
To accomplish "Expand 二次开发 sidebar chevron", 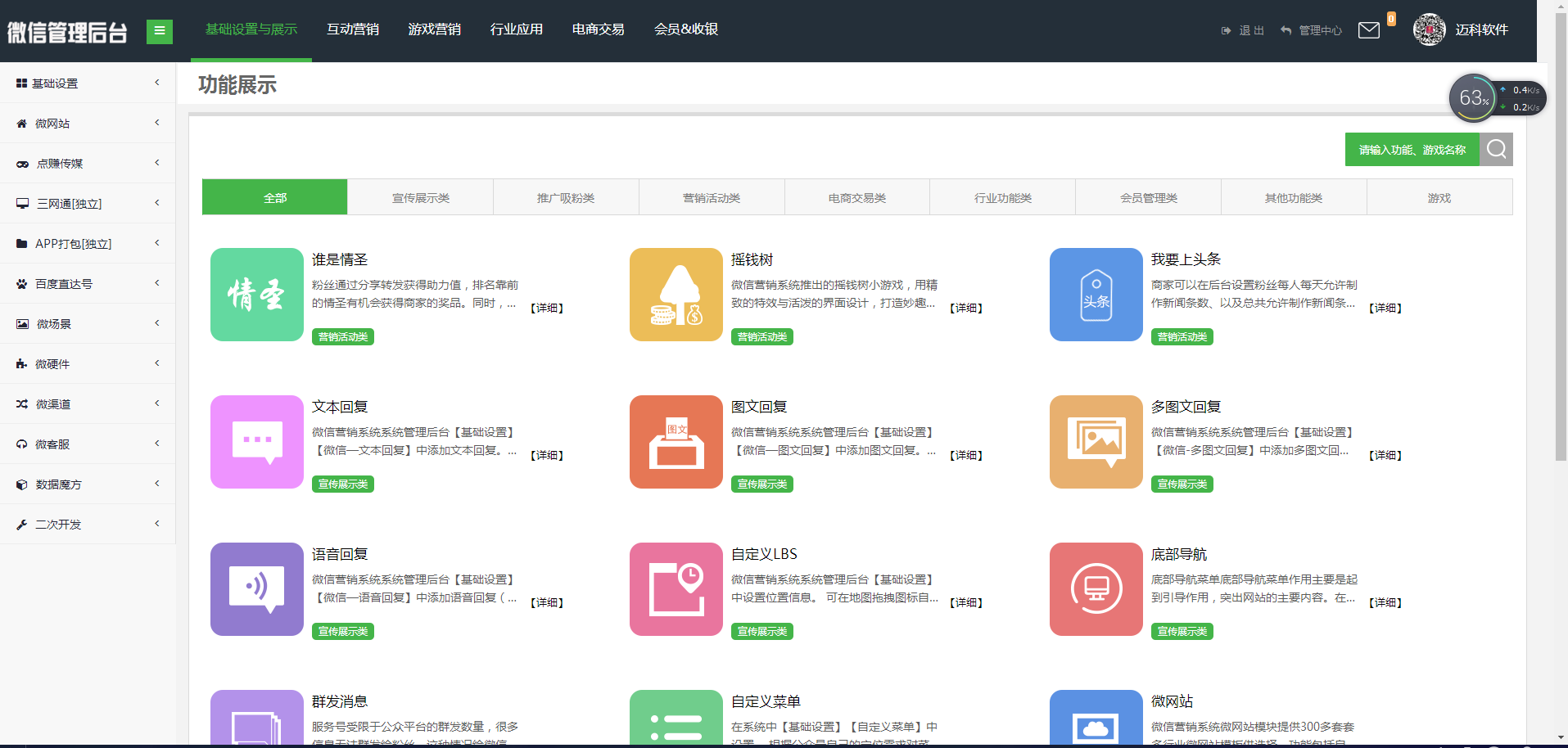I will coord(157,524).
